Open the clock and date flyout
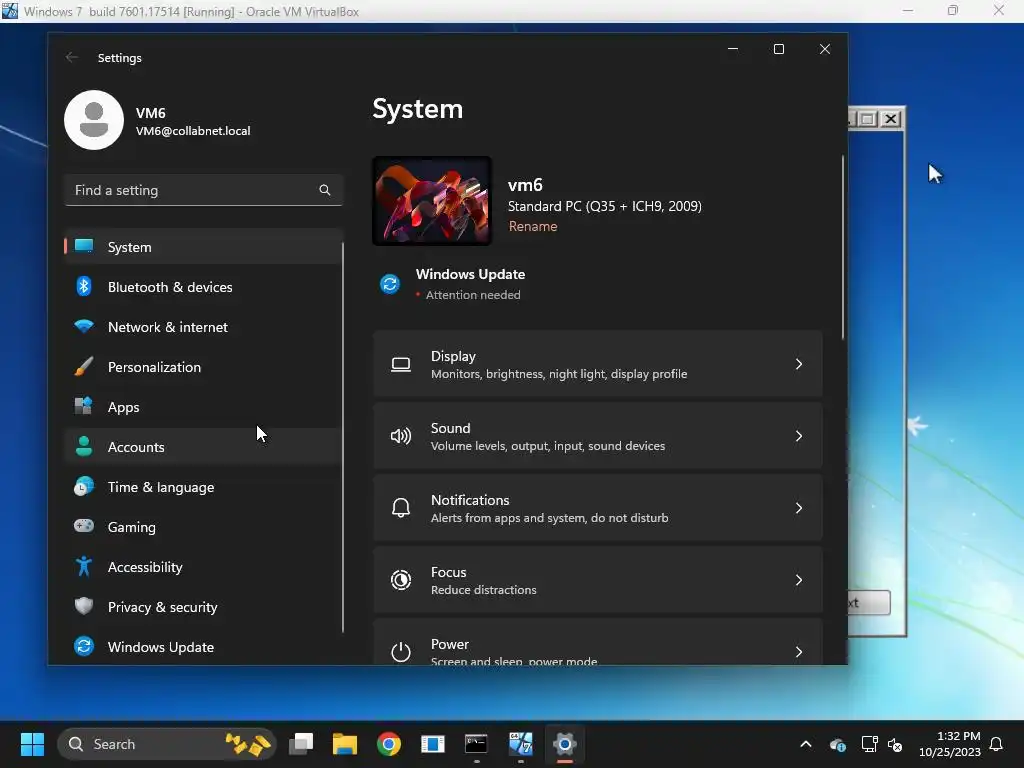Screen dimensions: 1024x768 (950, 744)
